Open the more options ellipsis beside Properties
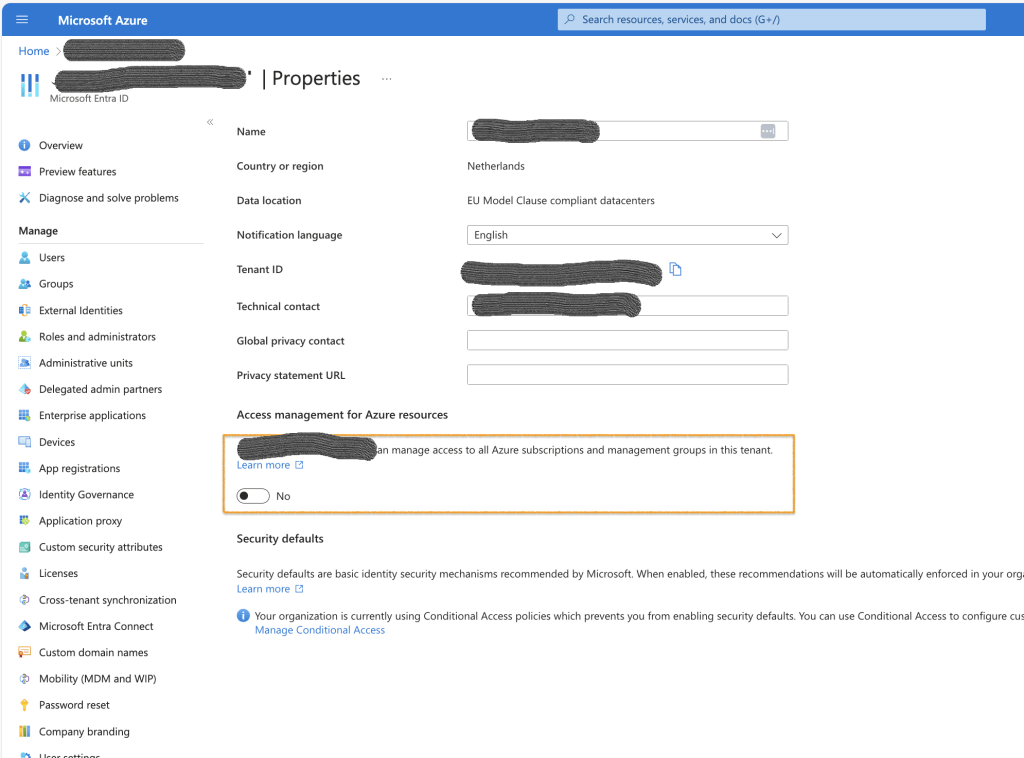The image size is (1024, 758). [x=387, y=79]
